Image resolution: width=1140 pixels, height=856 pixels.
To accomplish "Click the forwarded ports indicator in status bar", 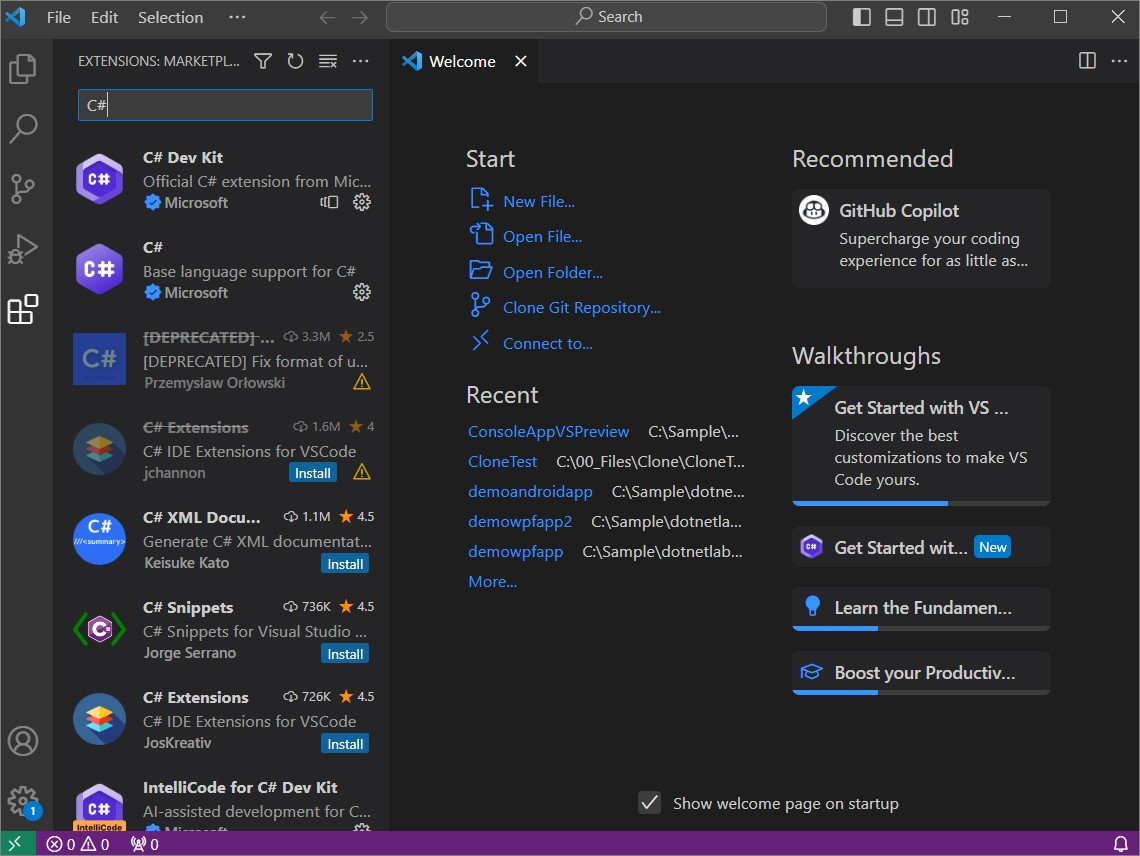I will coord(145,844).
